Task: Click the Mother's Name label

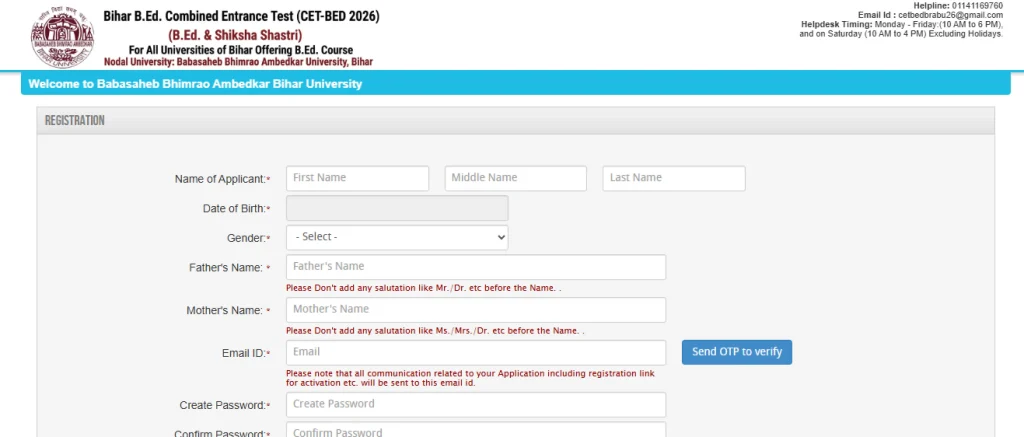Action: pos(228,311)
